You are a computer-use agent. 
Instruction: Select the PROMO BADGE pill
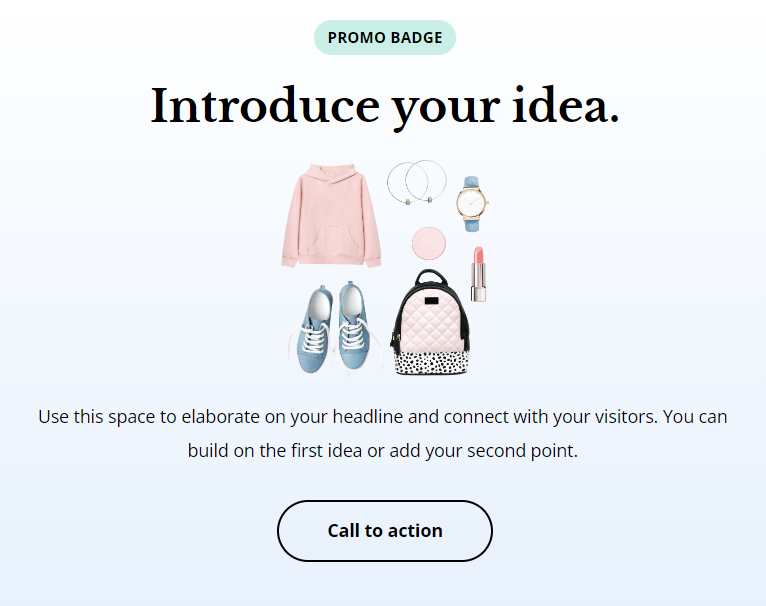384,38
